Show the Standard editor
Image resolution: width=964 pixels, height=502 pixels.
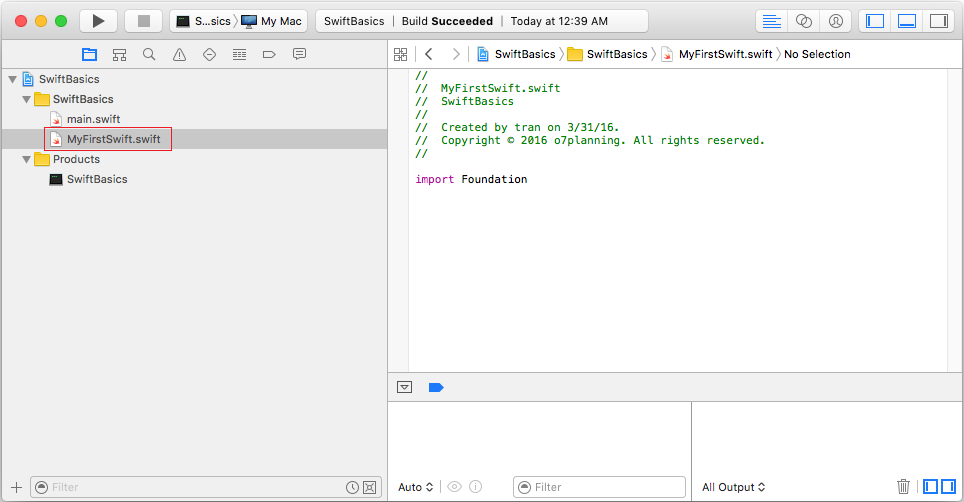tap(772, 21)
